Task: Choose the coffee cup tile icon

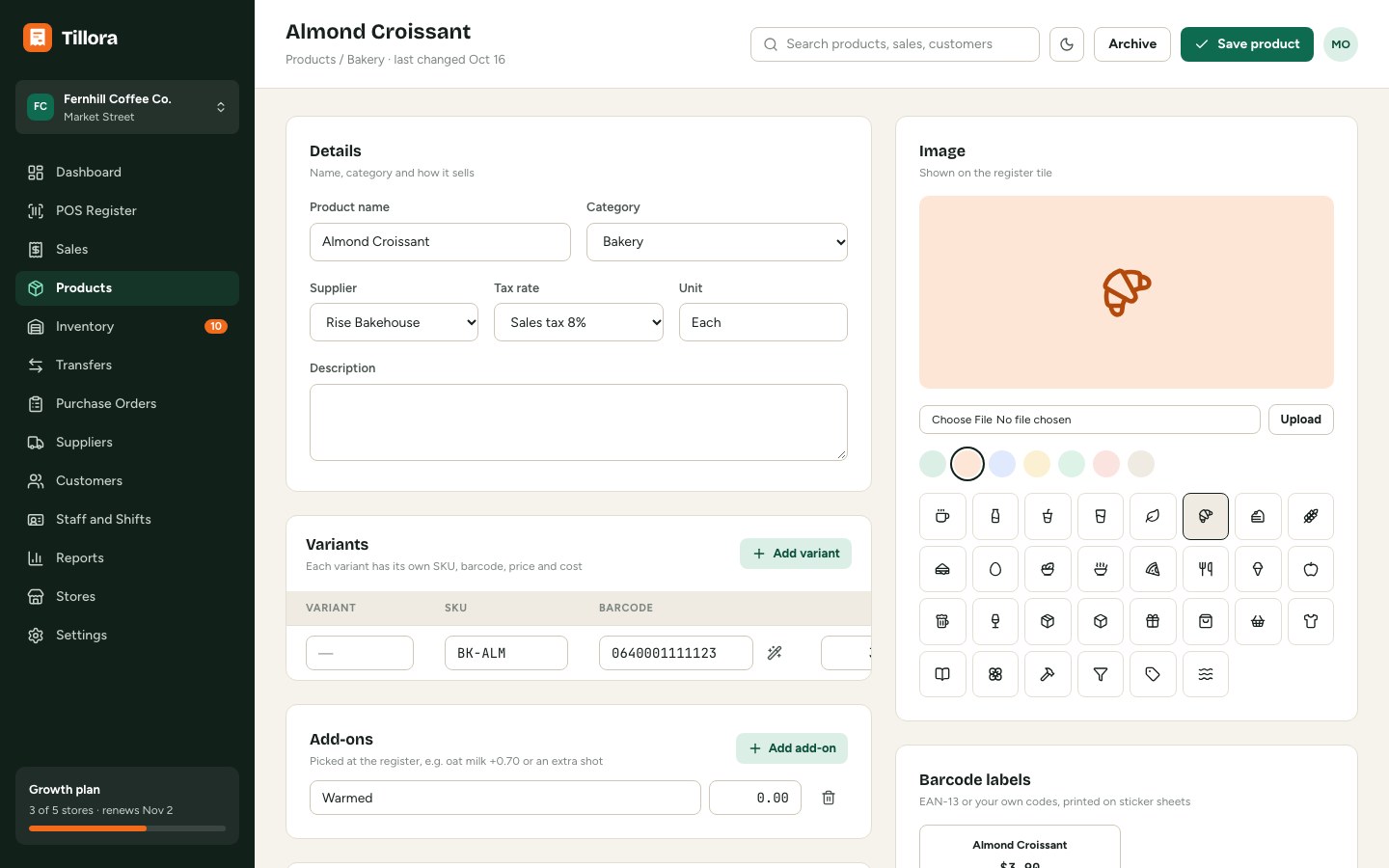Action: [x=942, y=516]
